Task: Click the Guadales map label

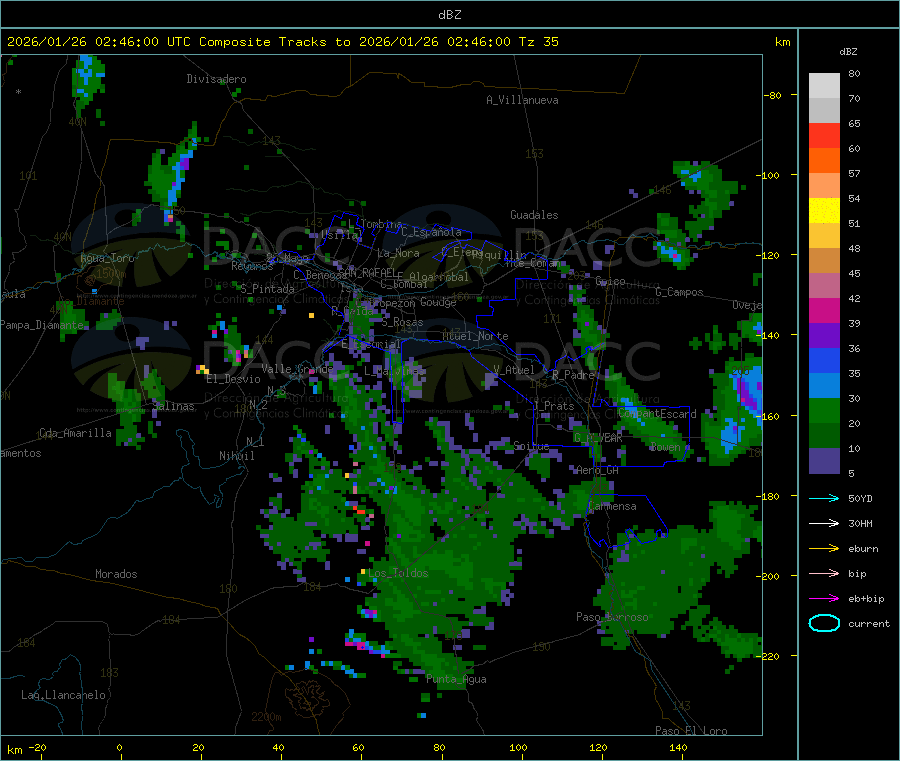Action: click(x=534, y=215)
